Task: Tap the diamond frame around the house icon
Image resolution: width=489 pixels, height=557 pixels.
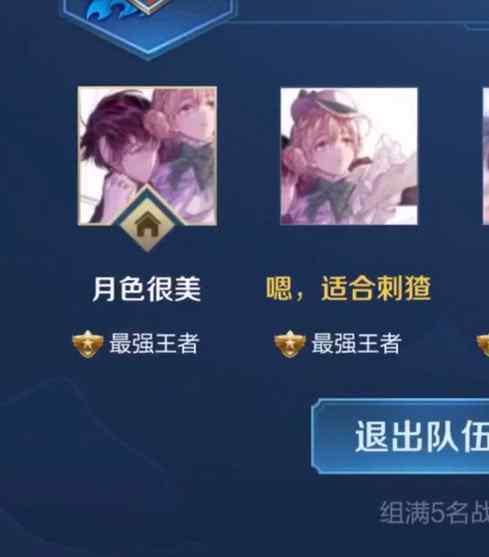Action: point(147,218)
